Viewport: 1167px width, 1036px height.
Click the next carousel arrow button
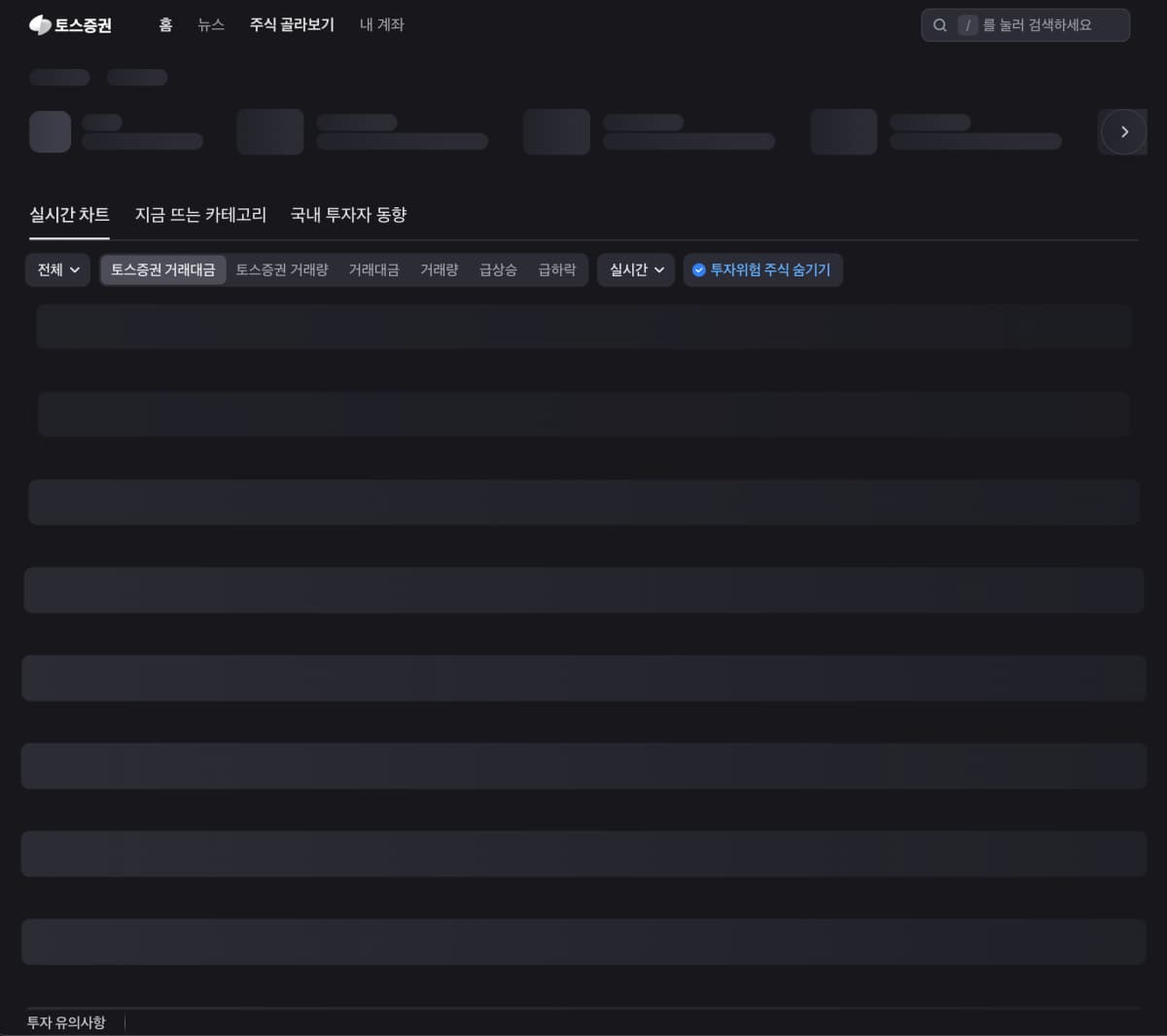pyautogui.click(x=1124, y=131)
